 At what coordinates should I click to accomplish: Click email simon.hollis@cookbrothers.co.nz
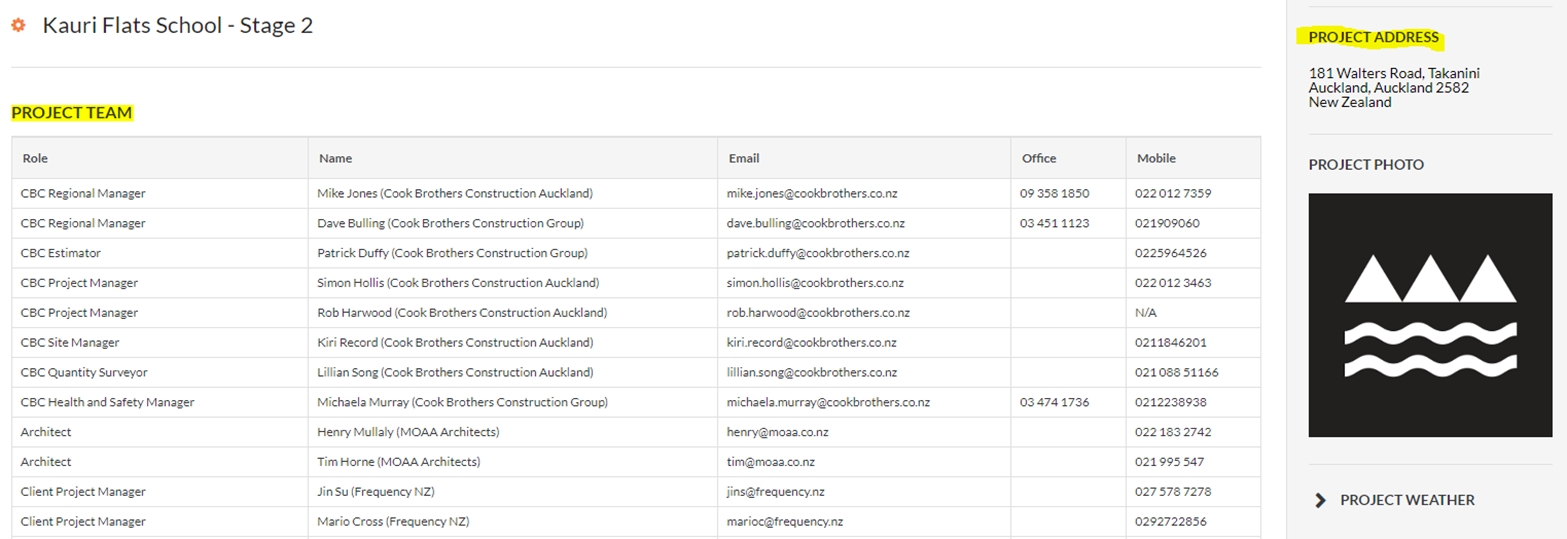point(814,283)
